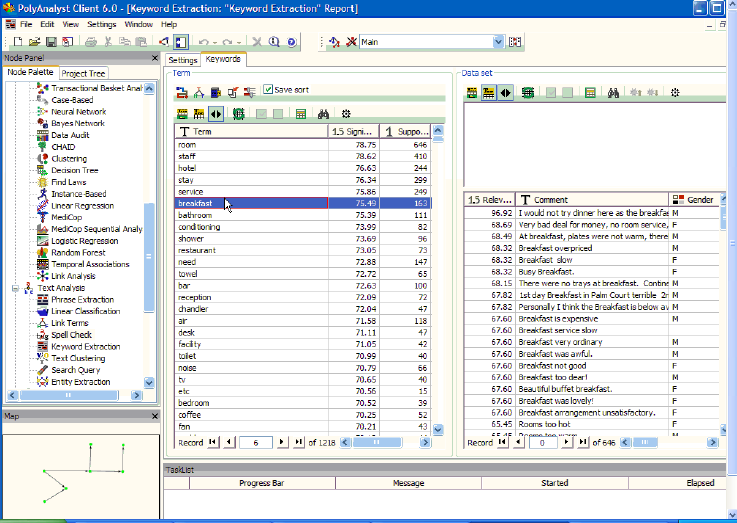Toggle the Save sort checkbox
Screen dimensions: 737x523
click(268, 90)
